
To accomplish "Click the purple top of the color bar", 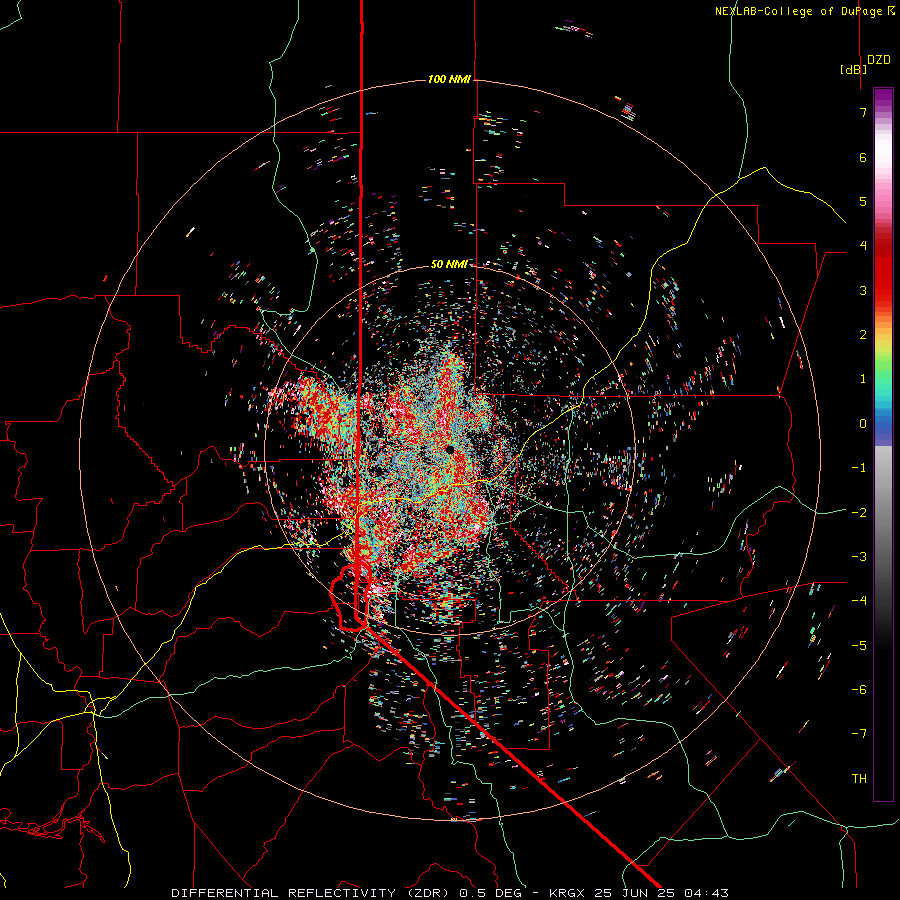I will coord(883,98).
